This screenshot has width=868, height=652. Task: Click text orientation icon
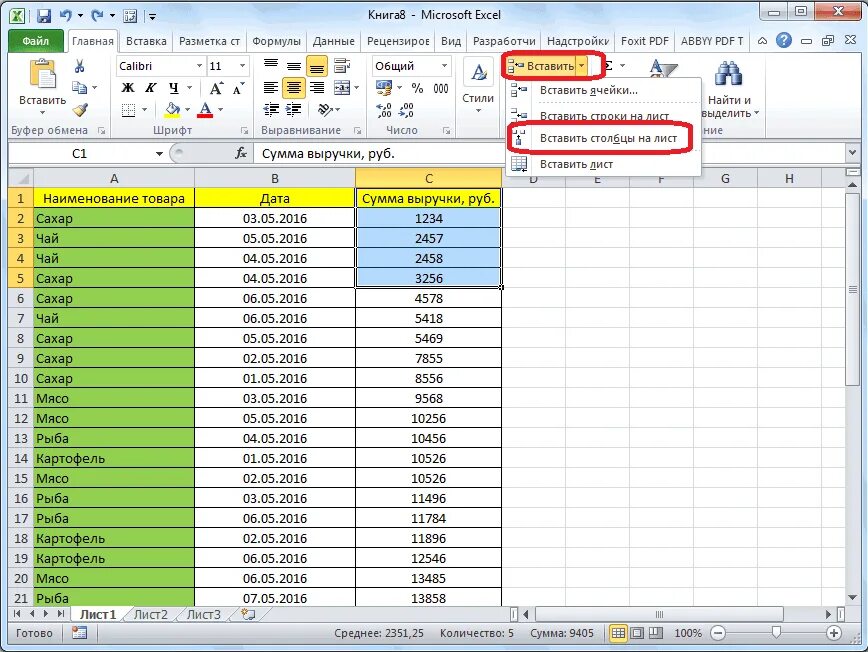tap(325, 110)
